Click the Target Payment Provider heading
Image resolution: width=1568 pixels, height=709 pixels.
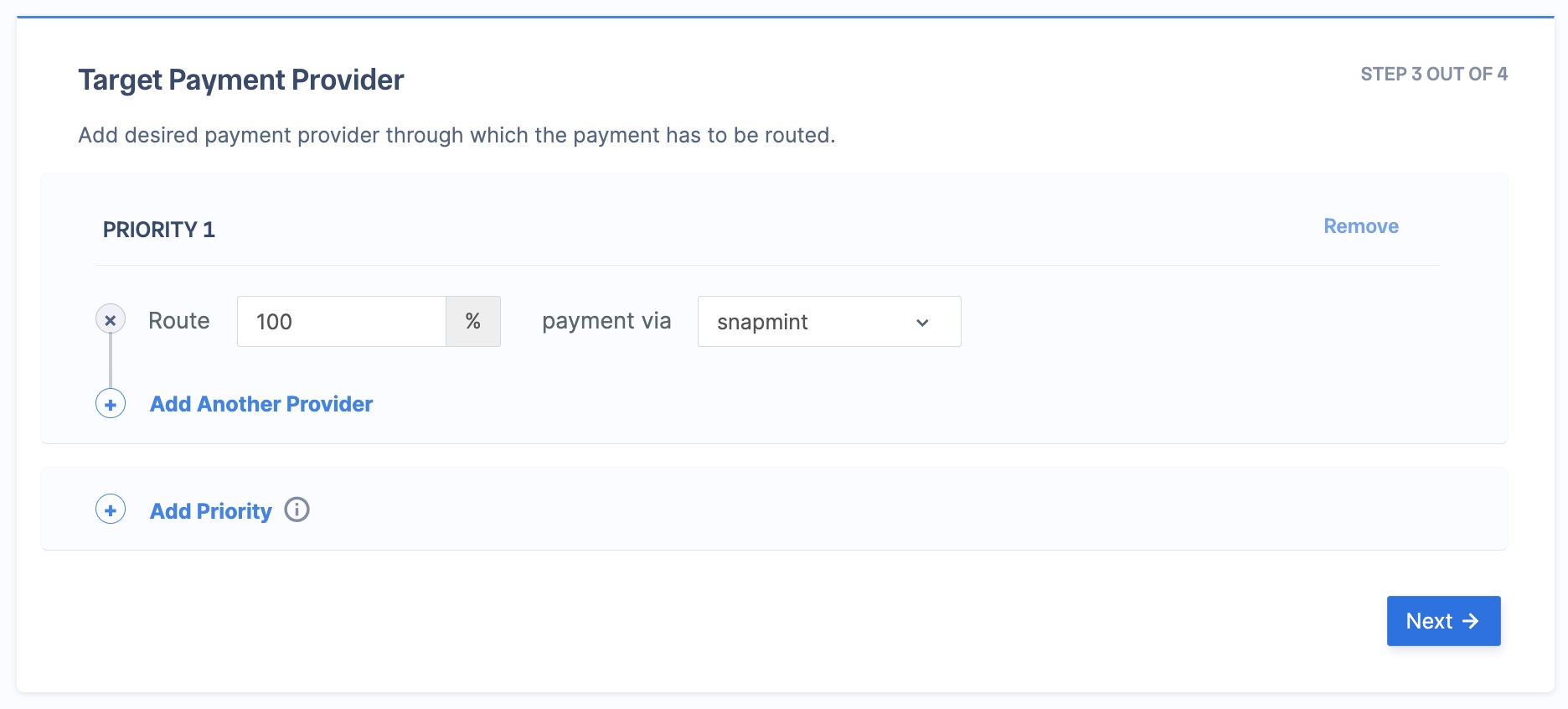(241, 80)
